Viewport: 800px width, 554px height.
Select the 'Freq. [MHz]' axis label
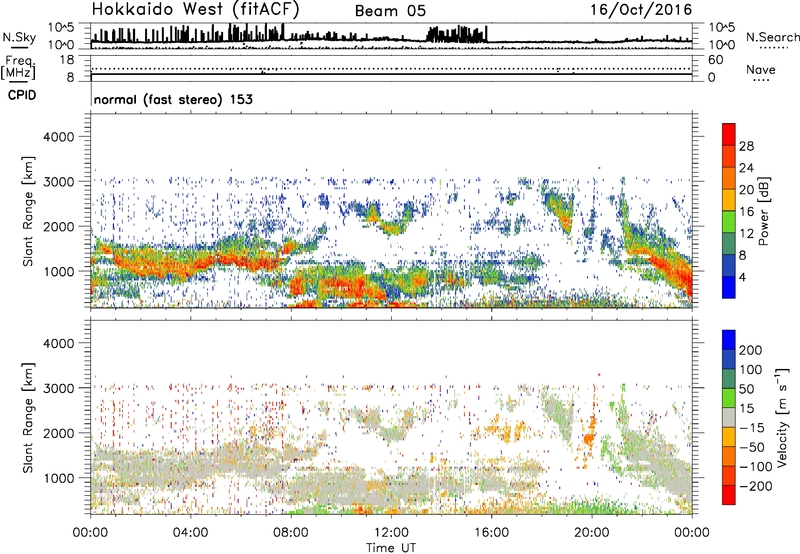pos(19,68)
